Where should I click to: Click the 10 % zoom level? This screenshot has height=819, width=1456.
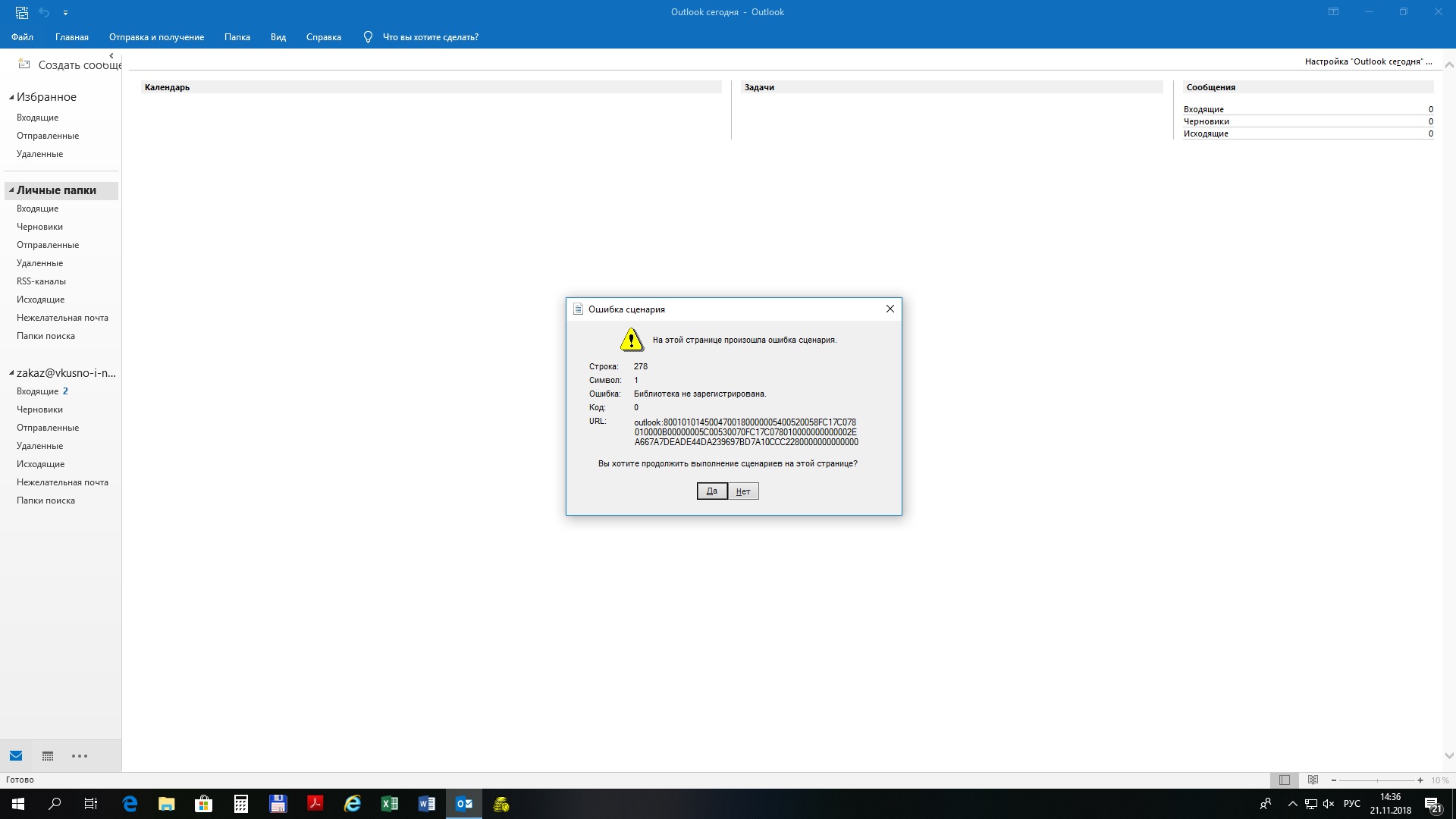[x=1440, y=780]
